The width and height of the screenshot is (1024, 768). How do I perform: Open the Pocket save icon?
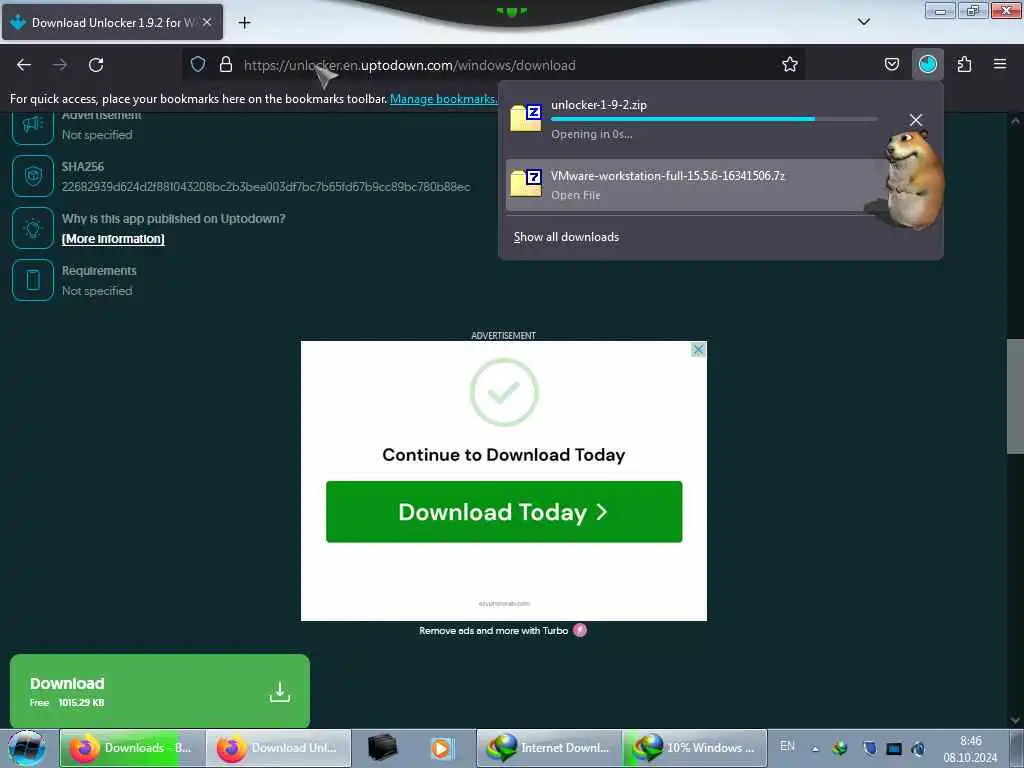891,64
